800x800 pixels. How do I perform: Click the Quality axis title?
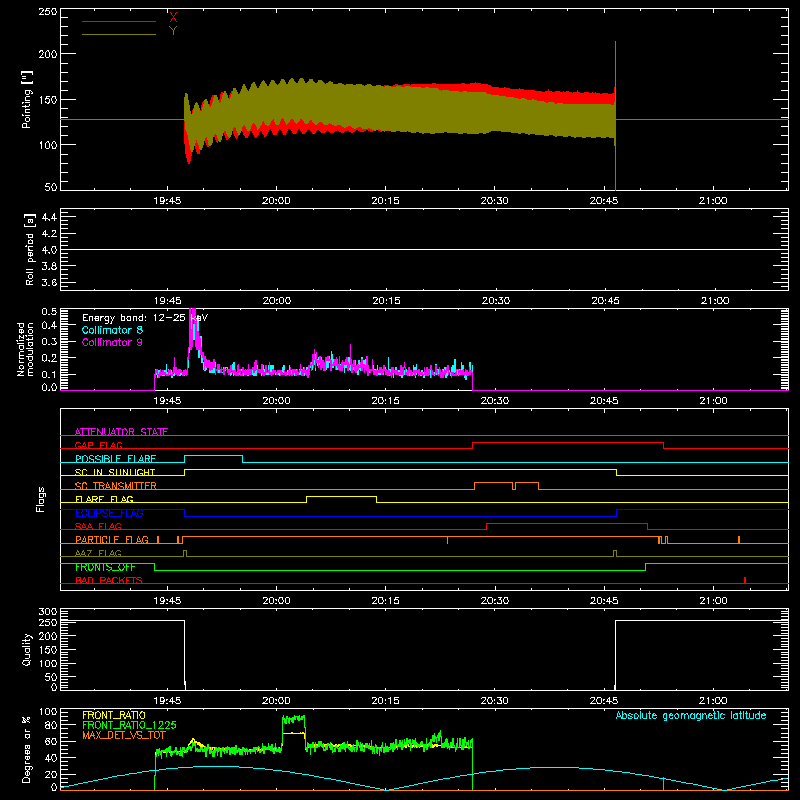pyautogui.click(x=27, y=649)
